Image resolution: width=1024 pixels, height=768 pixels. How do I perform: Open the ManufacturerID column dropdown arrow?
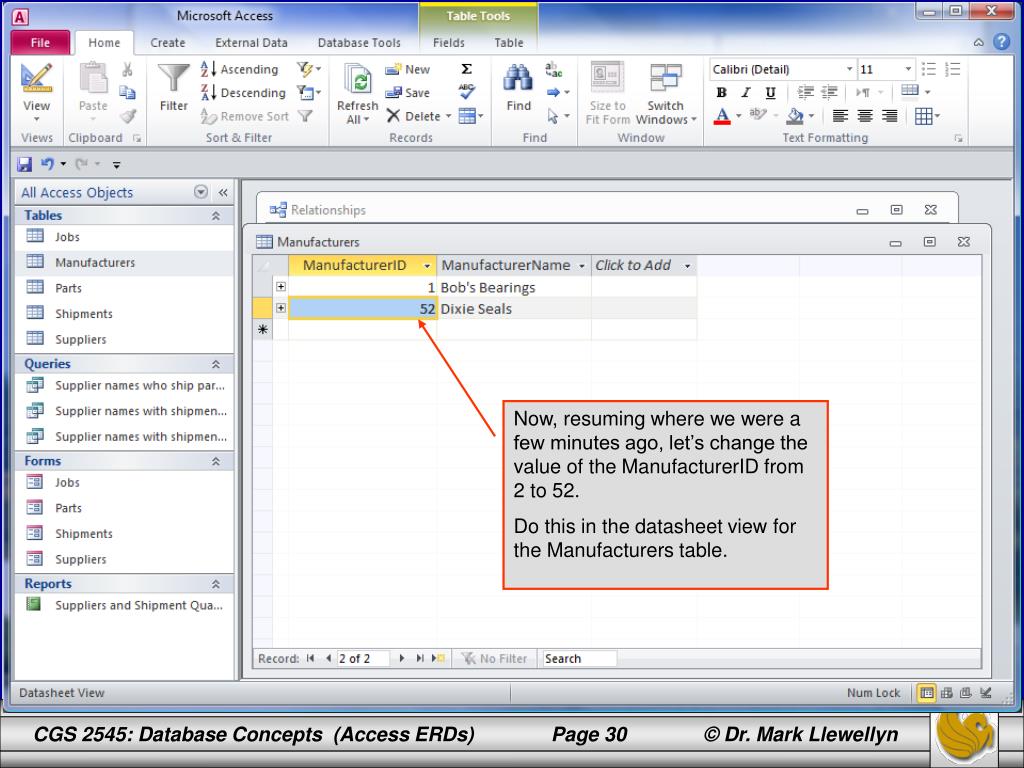coord(427,266)
